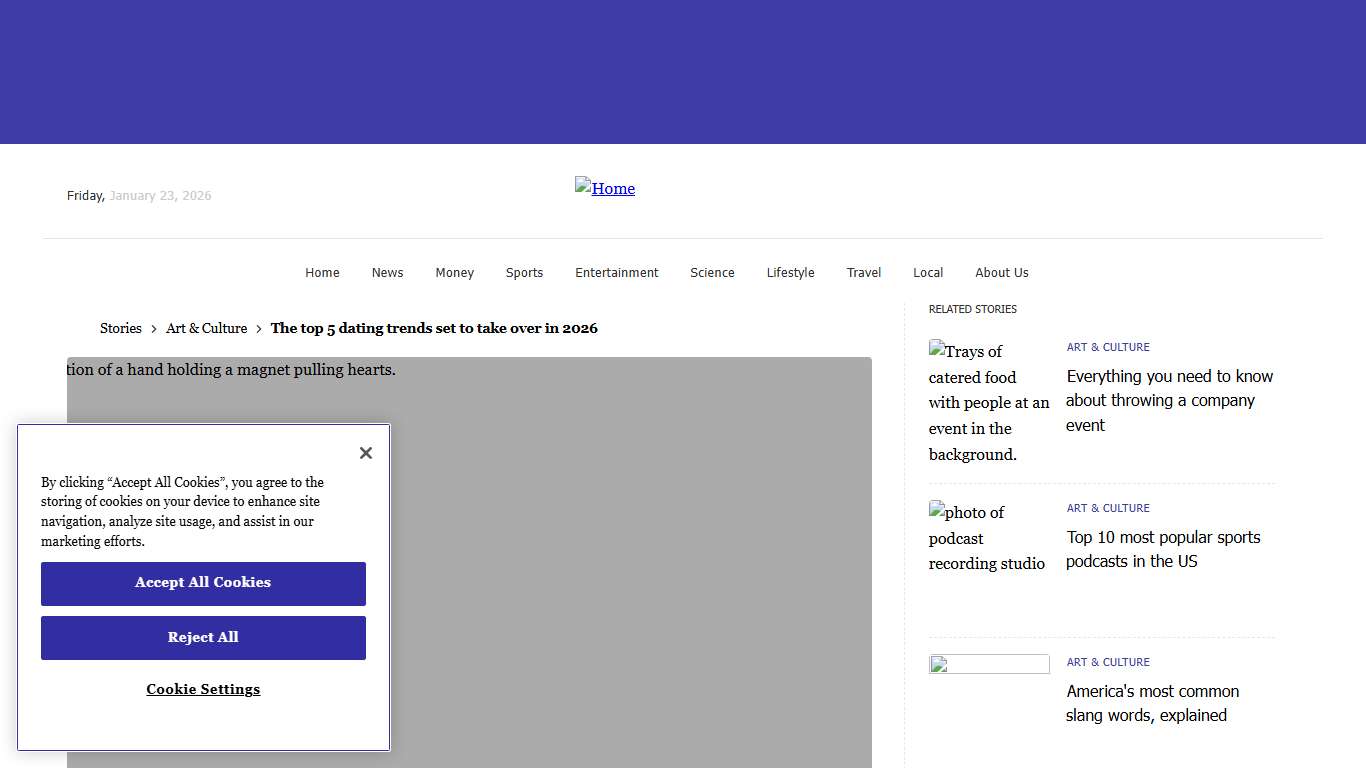Screen dimensions: 1366x768
Task: Open America's most common slang article
Action: point(1152,703)
